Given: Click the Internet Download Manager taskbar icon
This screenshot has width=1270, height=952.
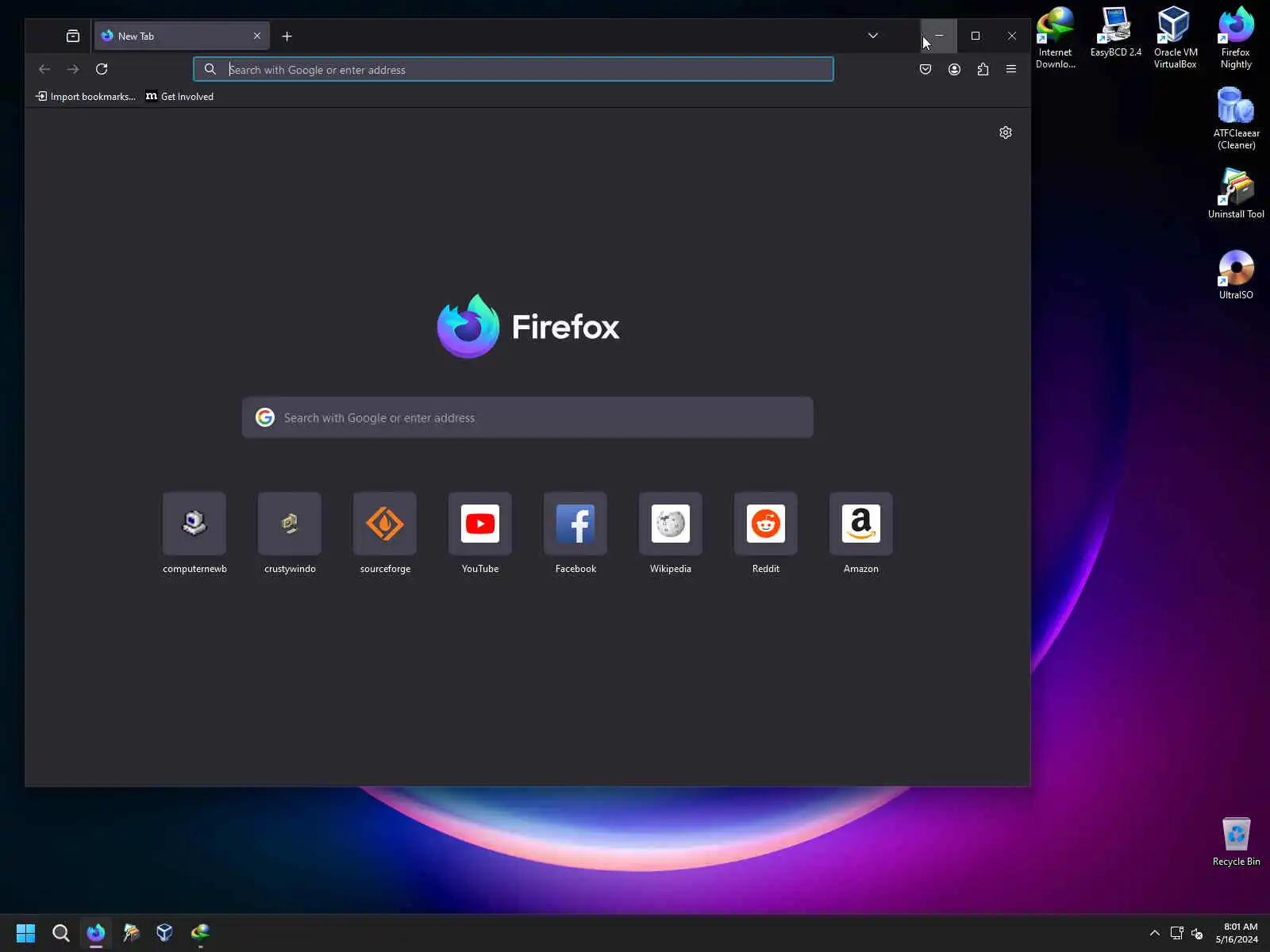Looking at the screenshot, I should (x=200, y=933).
